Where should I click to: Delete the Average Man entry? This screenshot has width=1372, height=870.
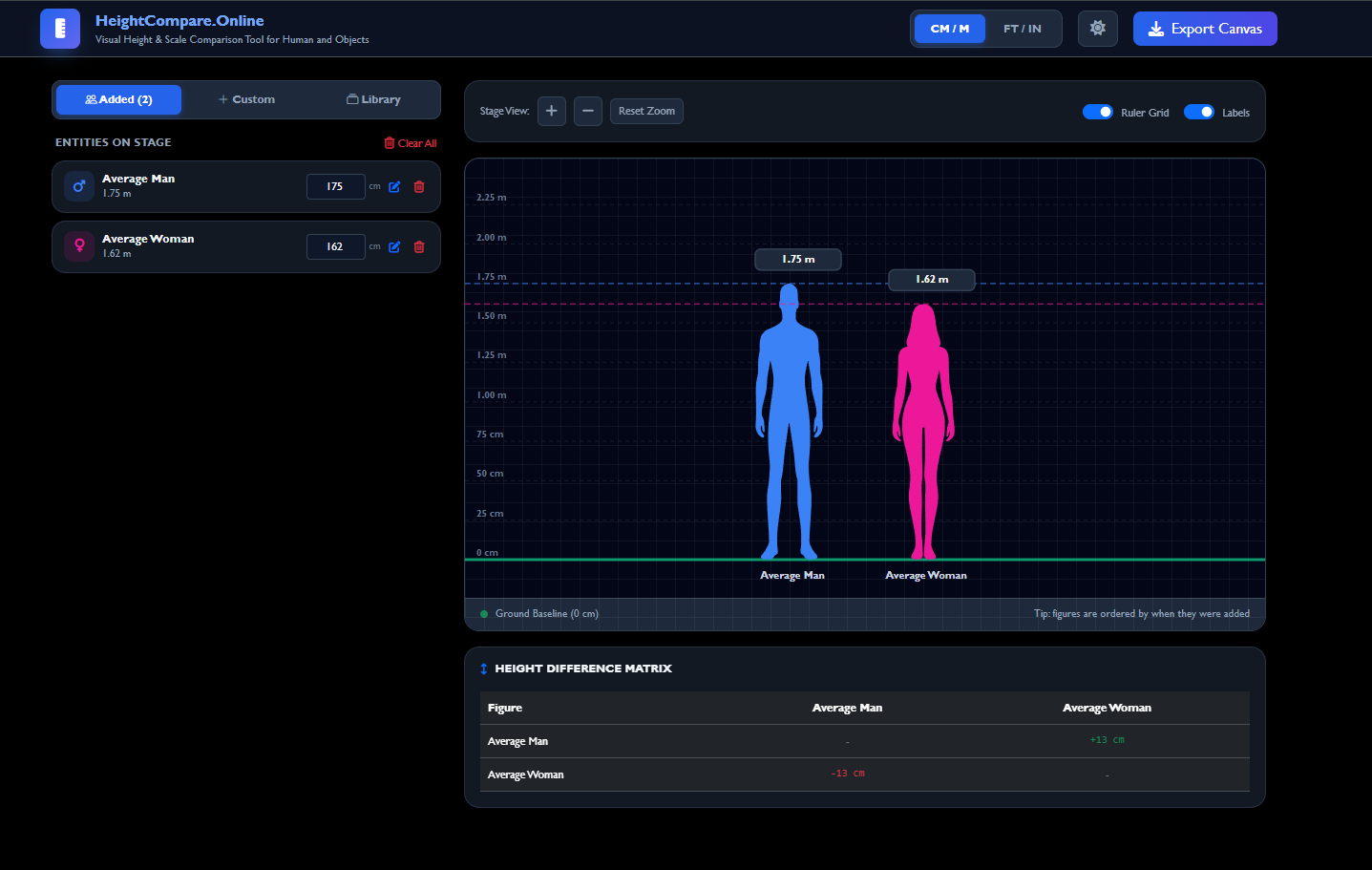click(x=419, y=187)
